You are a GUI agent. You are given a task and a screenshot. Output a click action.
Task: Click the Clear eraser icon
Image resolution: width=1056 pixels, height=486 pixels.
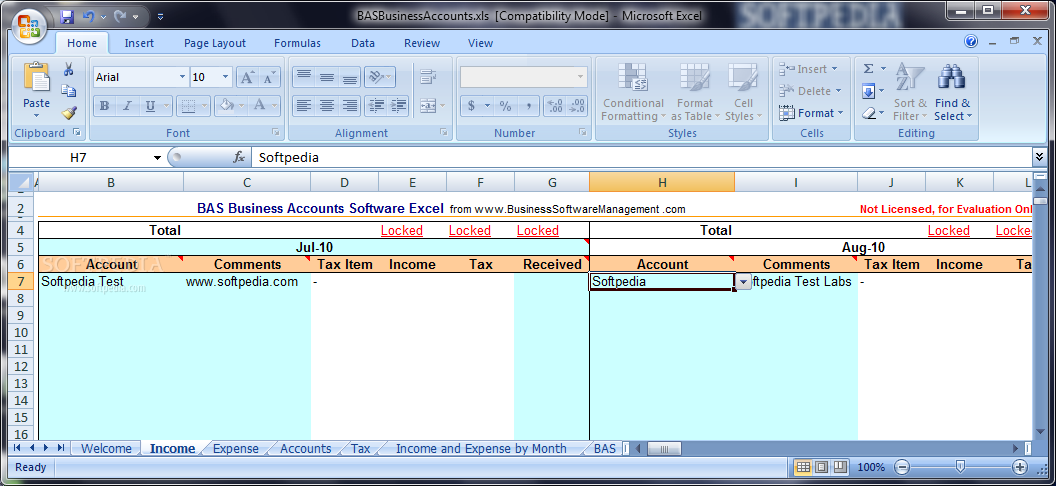tap(869, 113)
